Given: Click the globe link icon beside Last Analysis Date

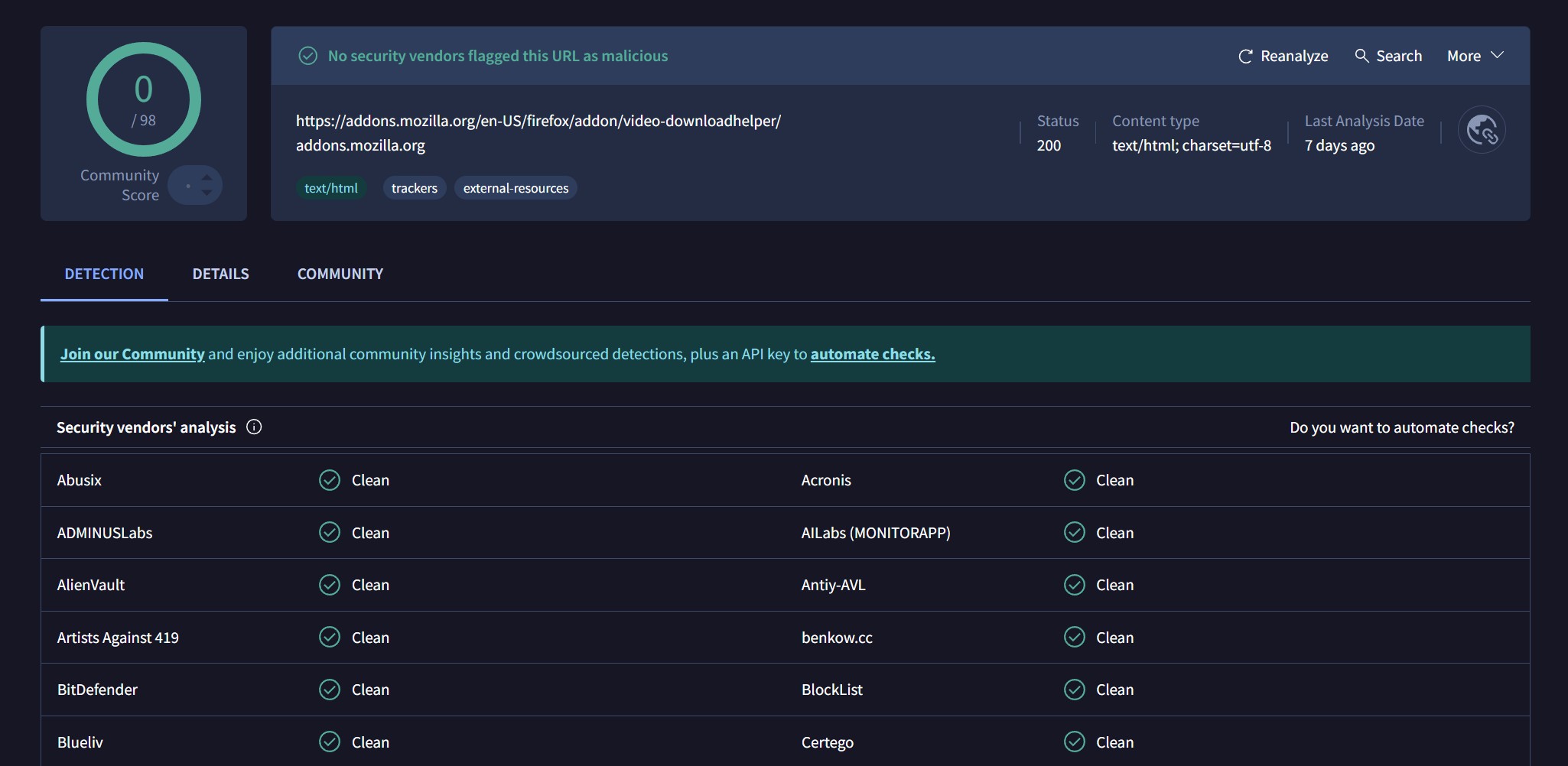Looking at the screenshot, I should (1482, 130).
